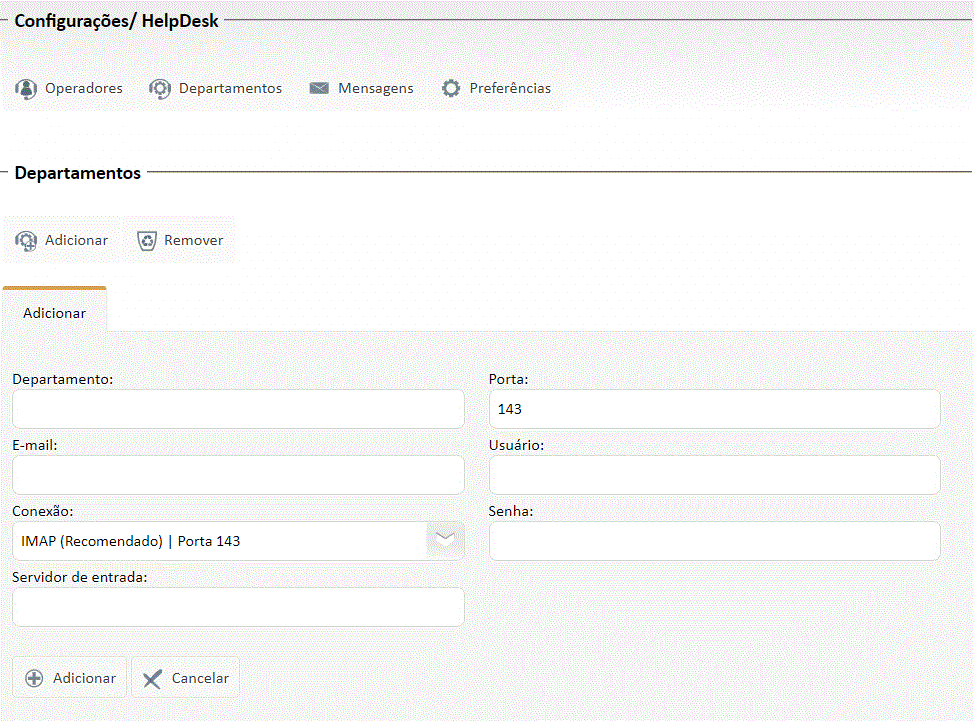Click the Operadores person icon
Screen dimensions: 974x721
tap(26, 89)
